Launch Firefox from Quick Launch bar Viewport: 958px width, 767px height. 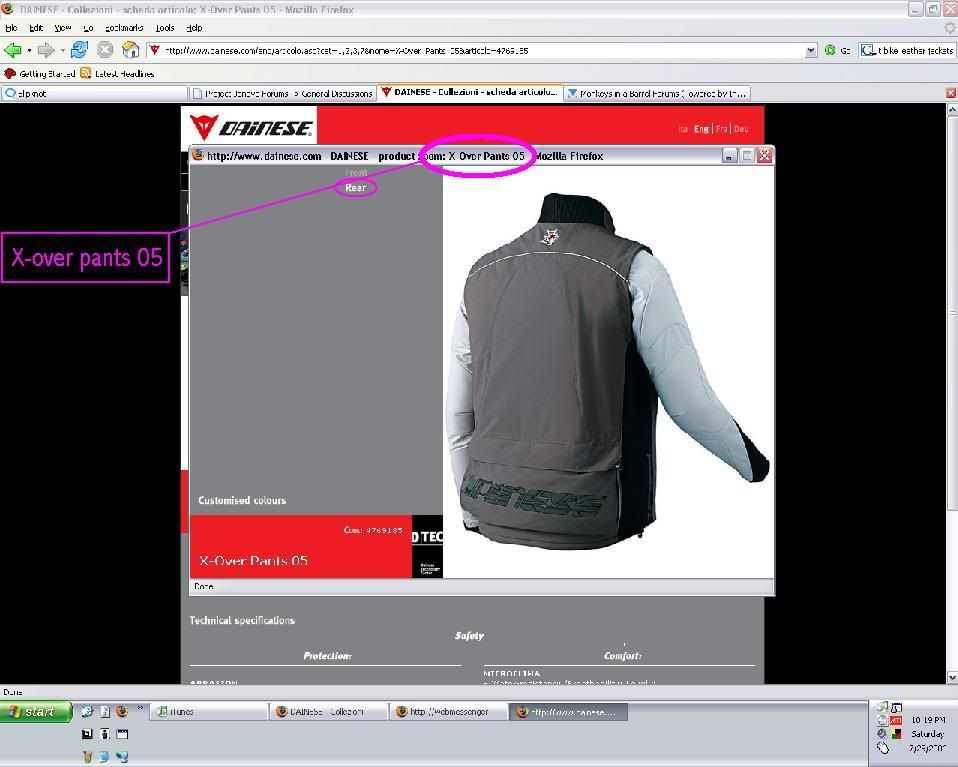tap(122, 711)
